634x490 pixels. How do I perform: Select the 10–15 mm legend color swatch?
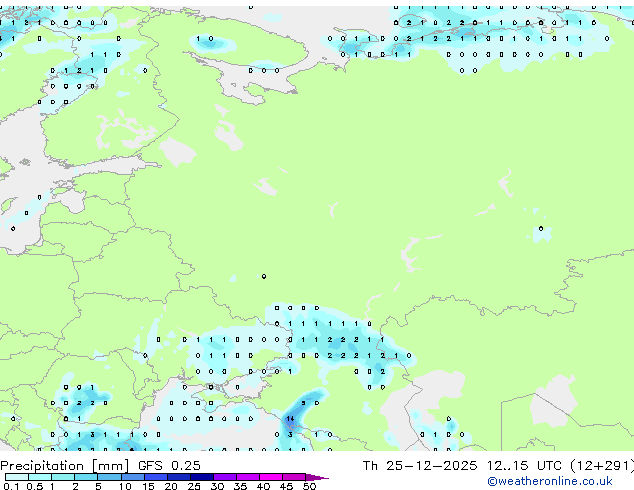tap(133, 477)
